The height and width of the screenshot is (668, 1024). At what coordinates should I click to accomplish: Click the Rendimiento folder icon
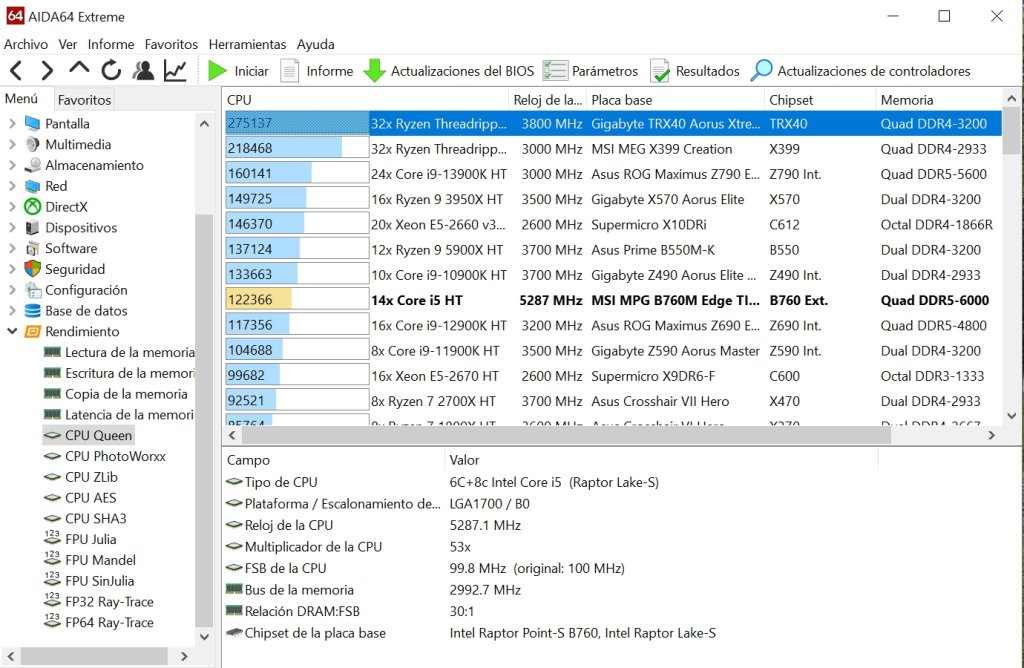[x=32, y=331]
